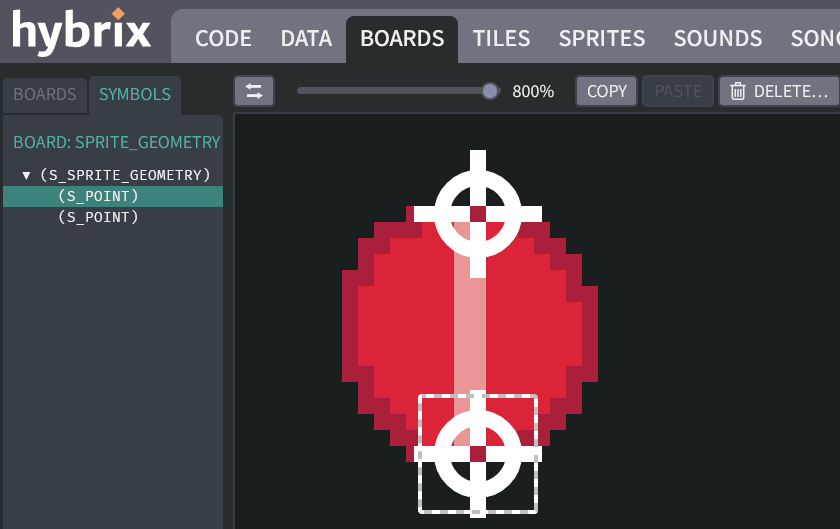The height and width of the screenshot is (529, 840).
Task: Click the zoom slider handle
Action: 490,91
